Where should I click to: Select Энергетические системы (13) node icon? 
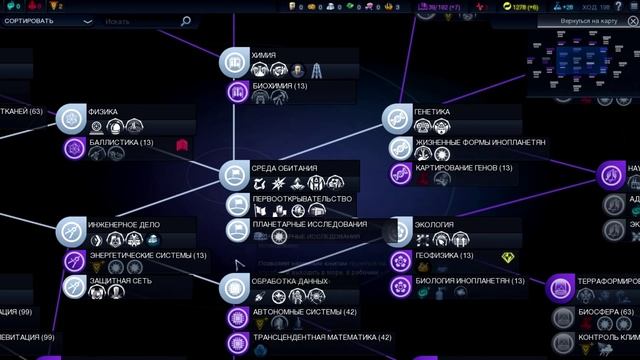click(74, 261)
